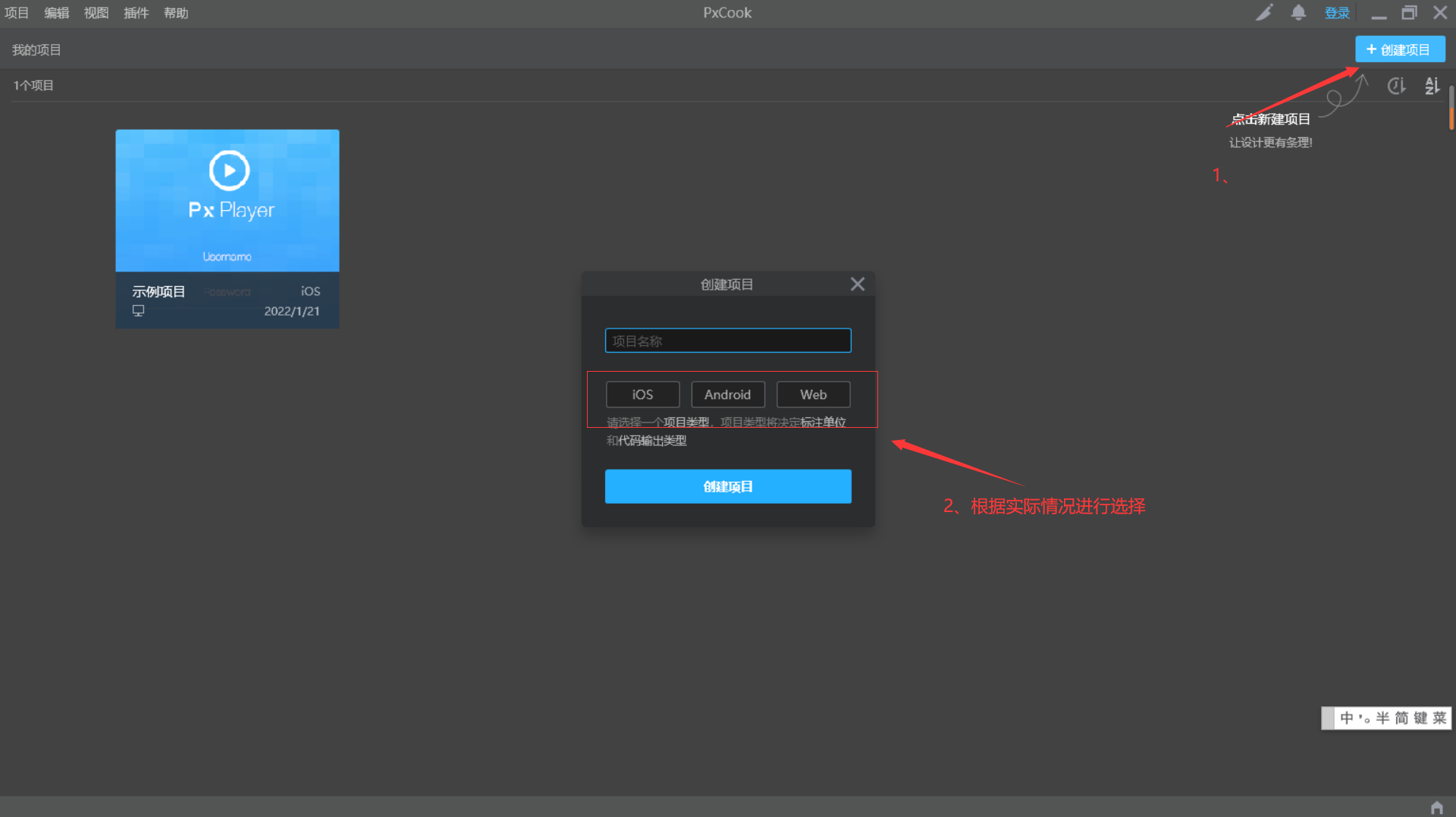Viewport: 1456px width, 817px height.
Task: Click the home icon at bottom right
Action: click(x=1437, y=806)
